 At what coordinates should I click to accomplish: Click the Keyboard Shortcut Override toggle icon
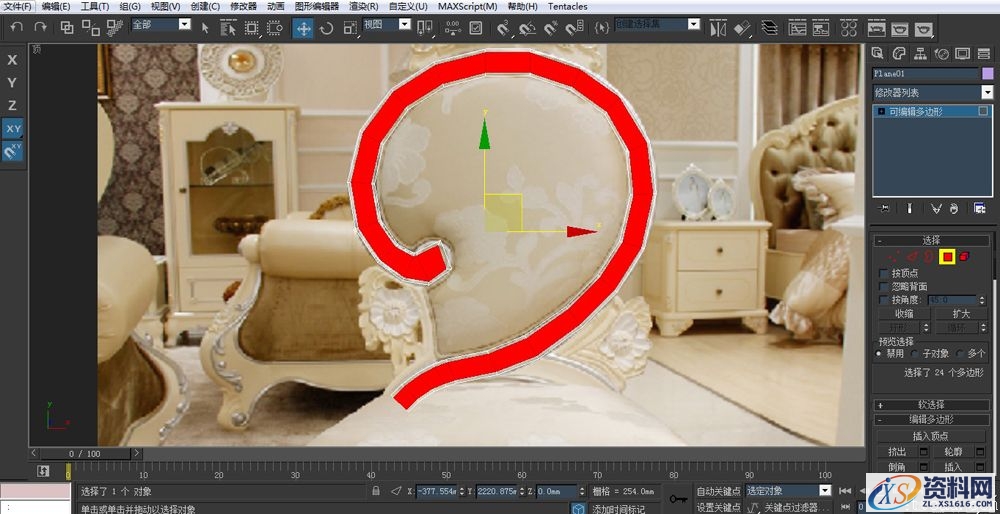pos(475,28)
